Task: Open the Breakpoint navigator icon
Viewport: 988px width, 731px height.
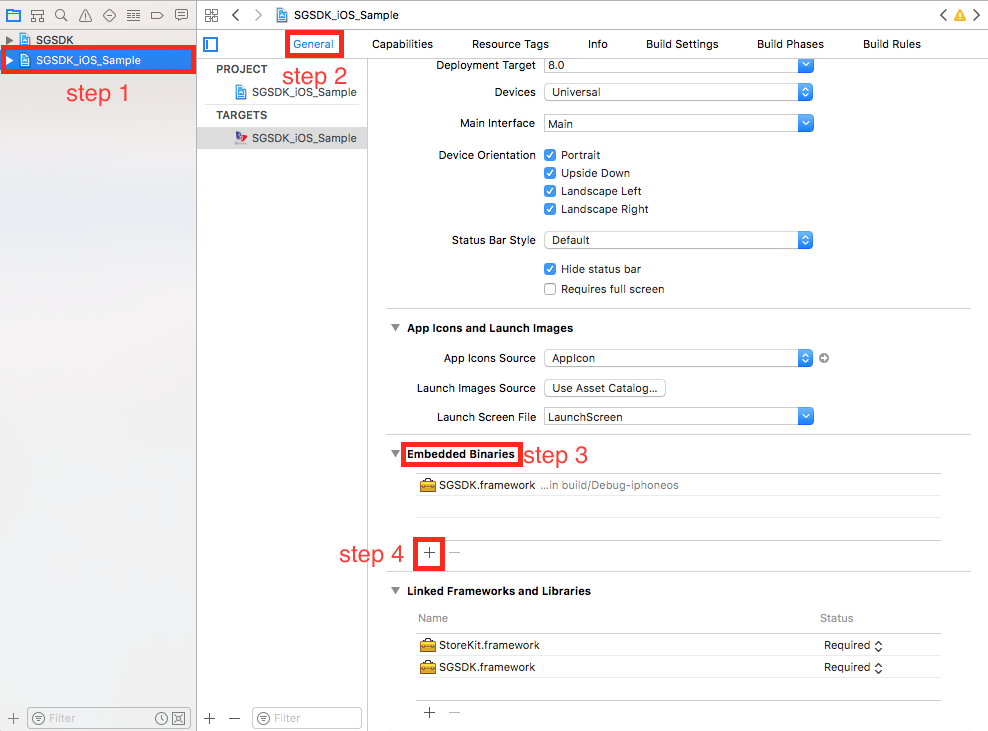Action: click(157, 15)
